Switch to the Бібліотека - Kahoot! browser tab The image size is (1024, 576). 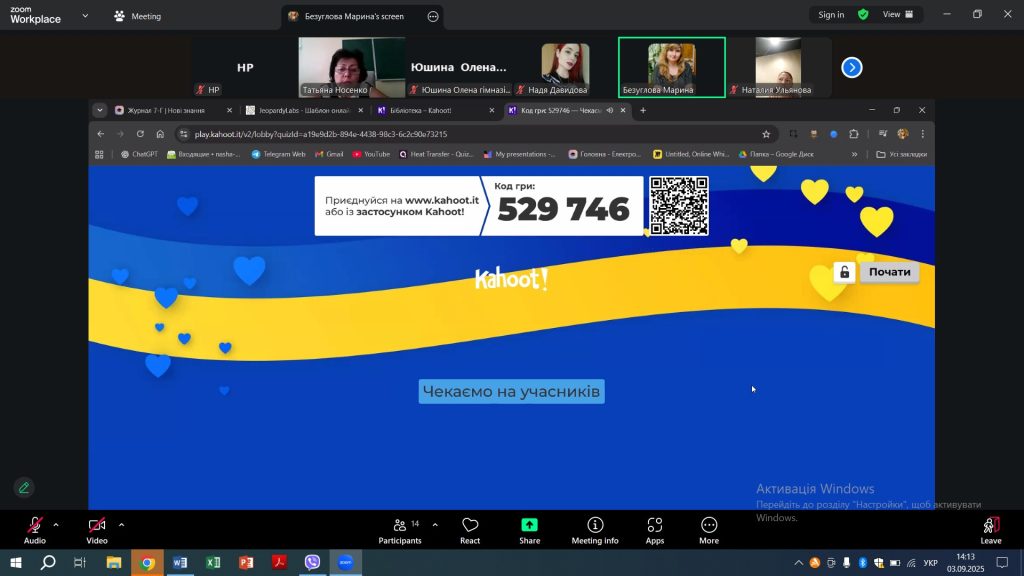click(436, 110)
